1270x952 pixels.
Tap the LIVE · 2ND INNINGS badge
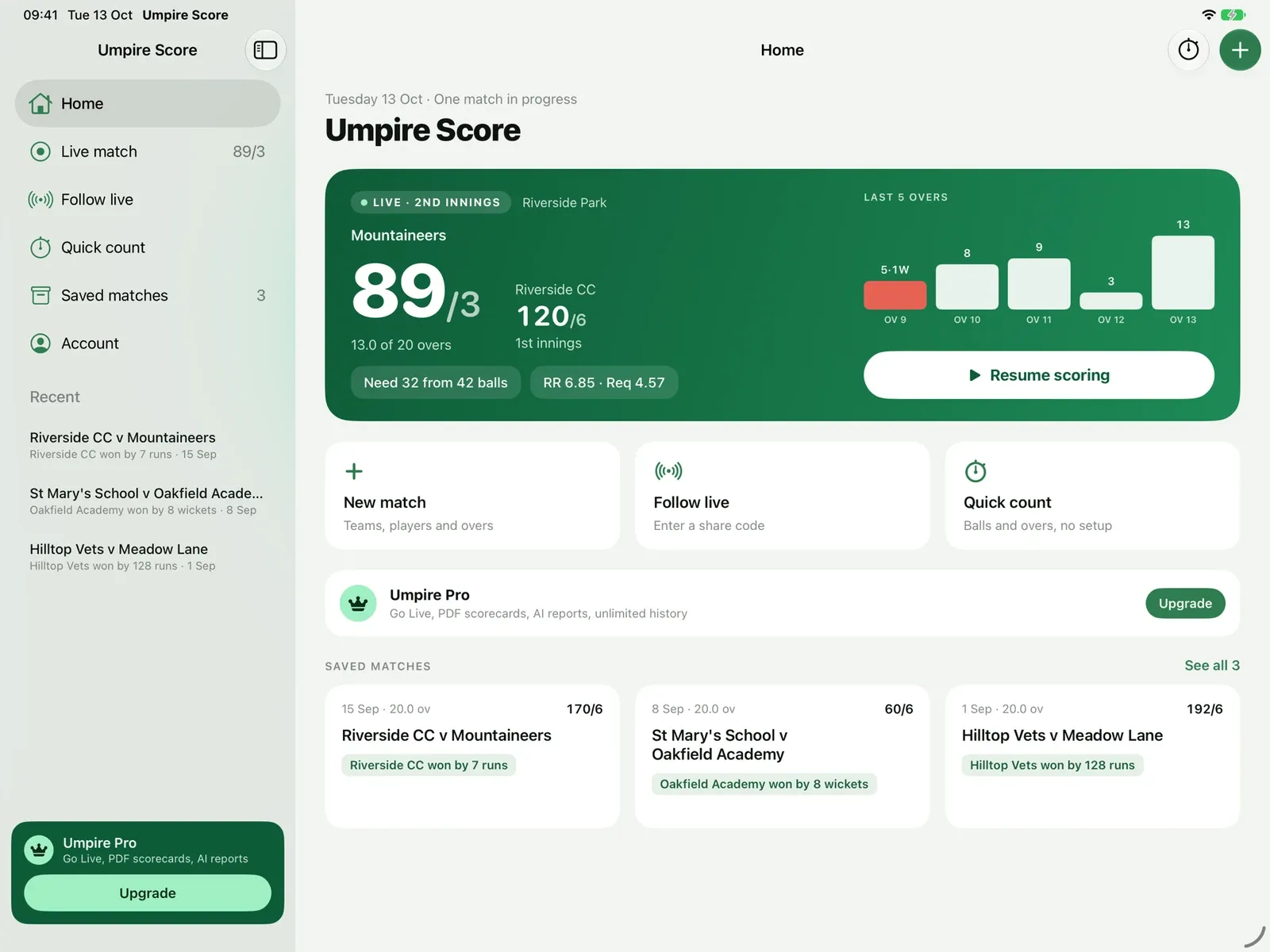pyautogui.click(x=431, y=202)
